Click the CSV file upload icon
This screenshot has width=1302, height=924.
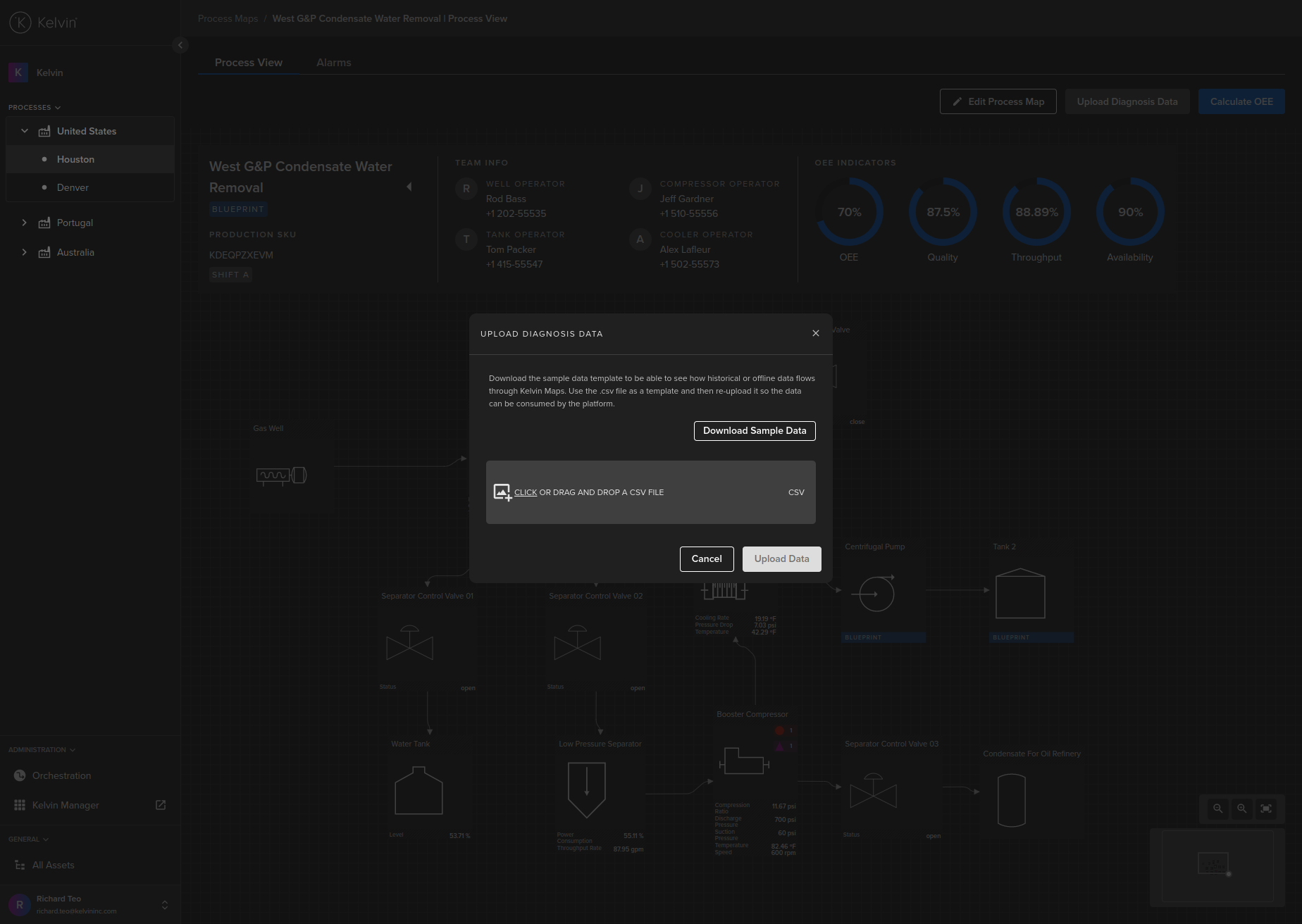[502, 492]
